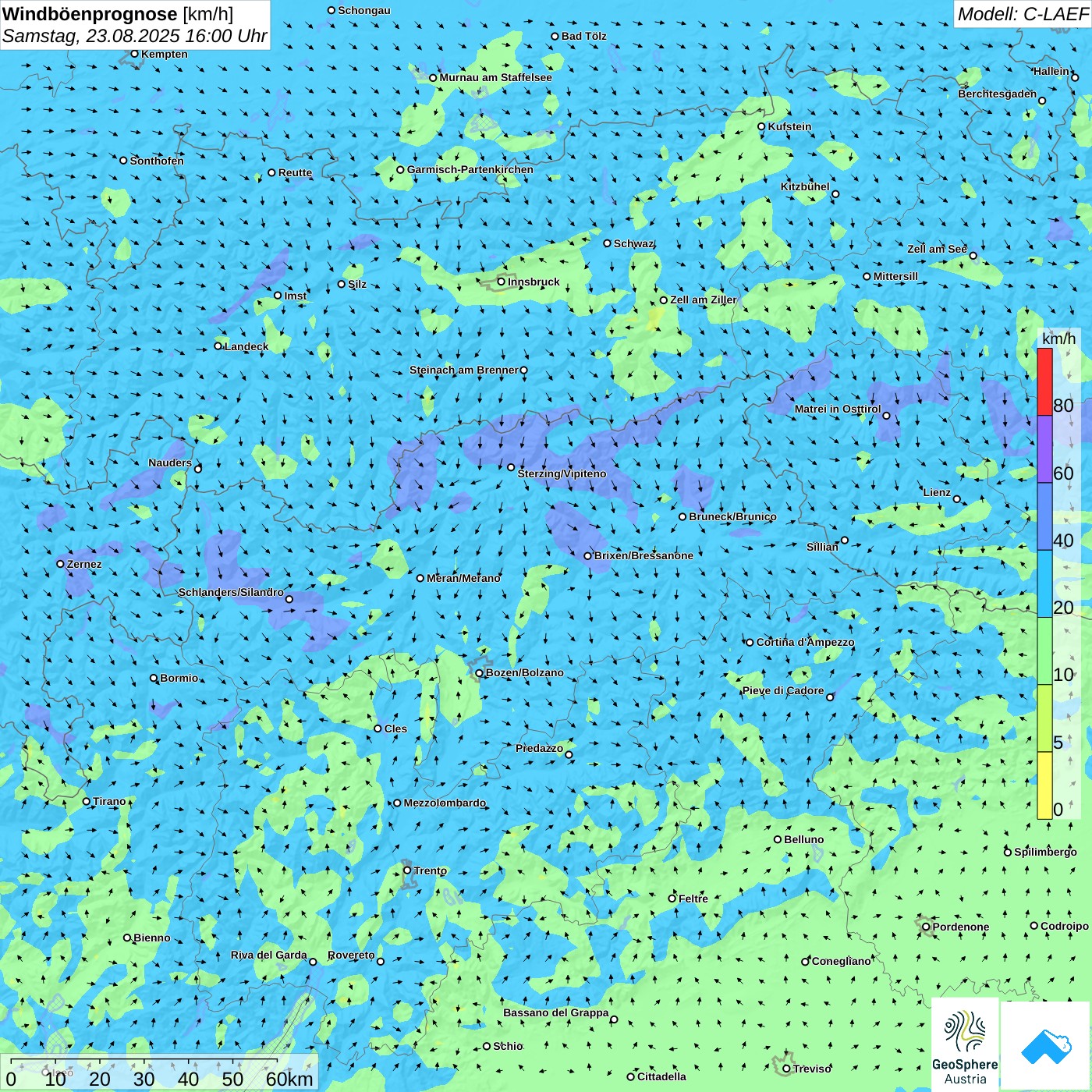
Task: Click the 'Samstag, 23.08.2025 16:00 Uhr' date
Action: tap(134, 36)
